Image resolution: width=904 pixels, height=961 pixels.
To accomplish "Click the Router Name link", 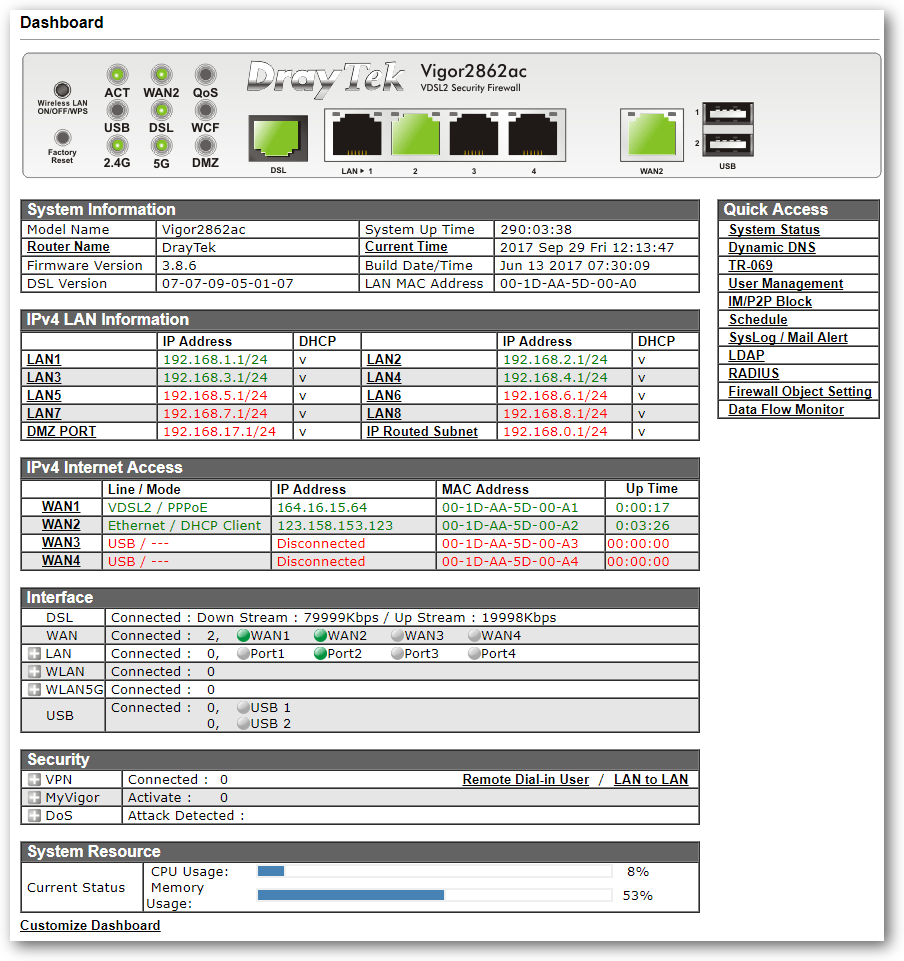I will tap(68, 247).
